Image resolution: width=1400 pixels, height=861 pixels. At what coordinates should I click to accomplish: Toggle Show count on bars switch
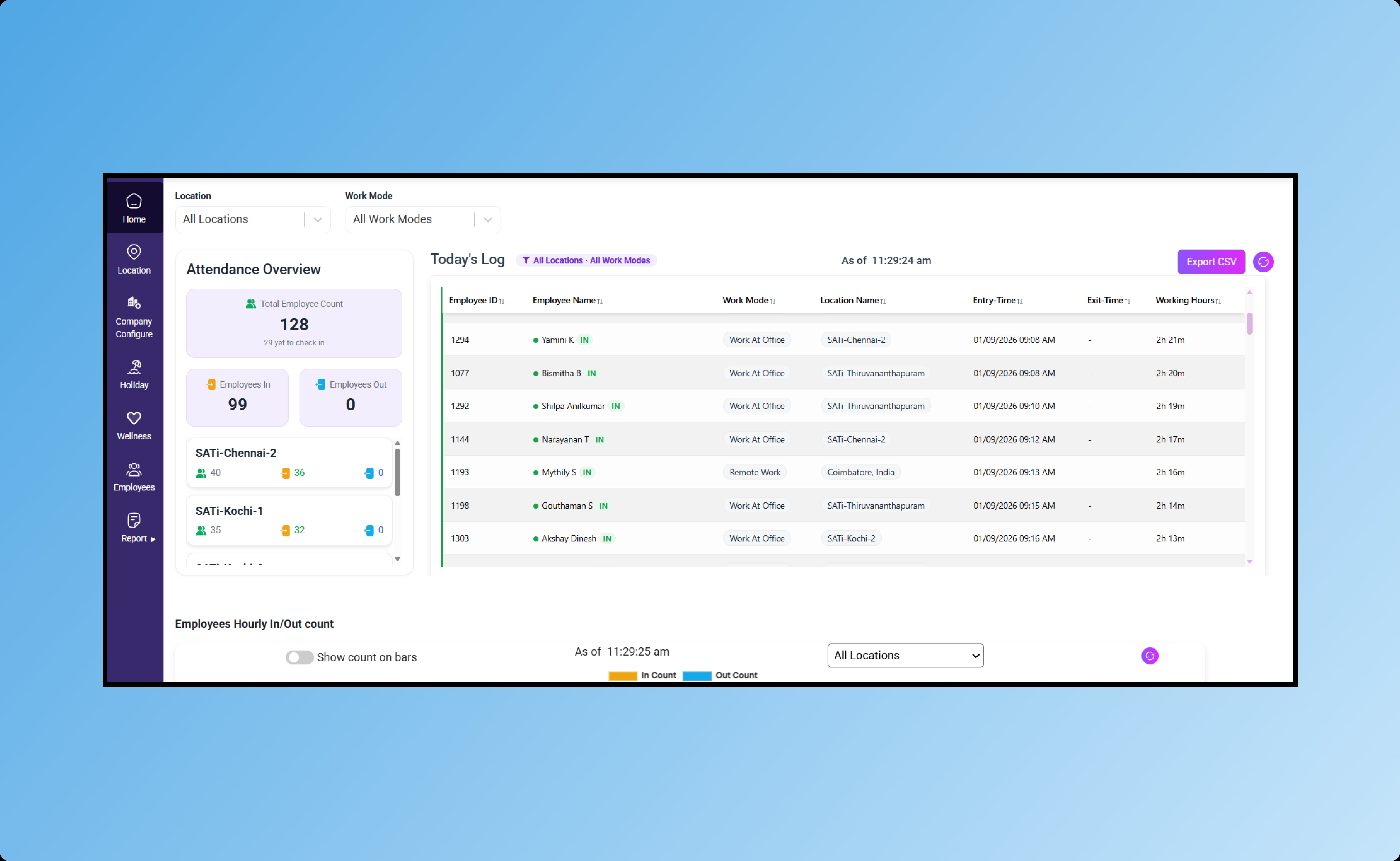(x=299, y=657)
